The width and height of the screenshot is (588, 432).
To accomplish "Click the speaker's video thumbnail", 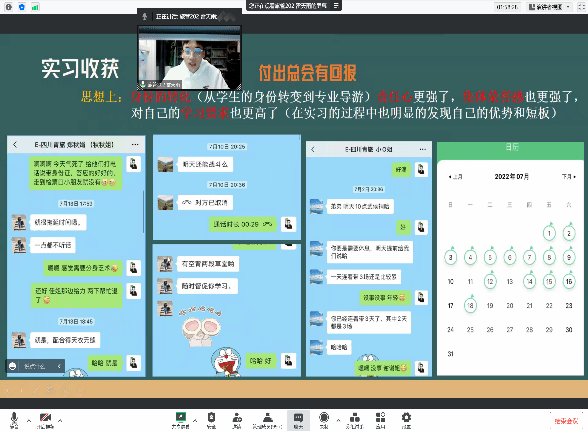I will click(x=190, y=57).
